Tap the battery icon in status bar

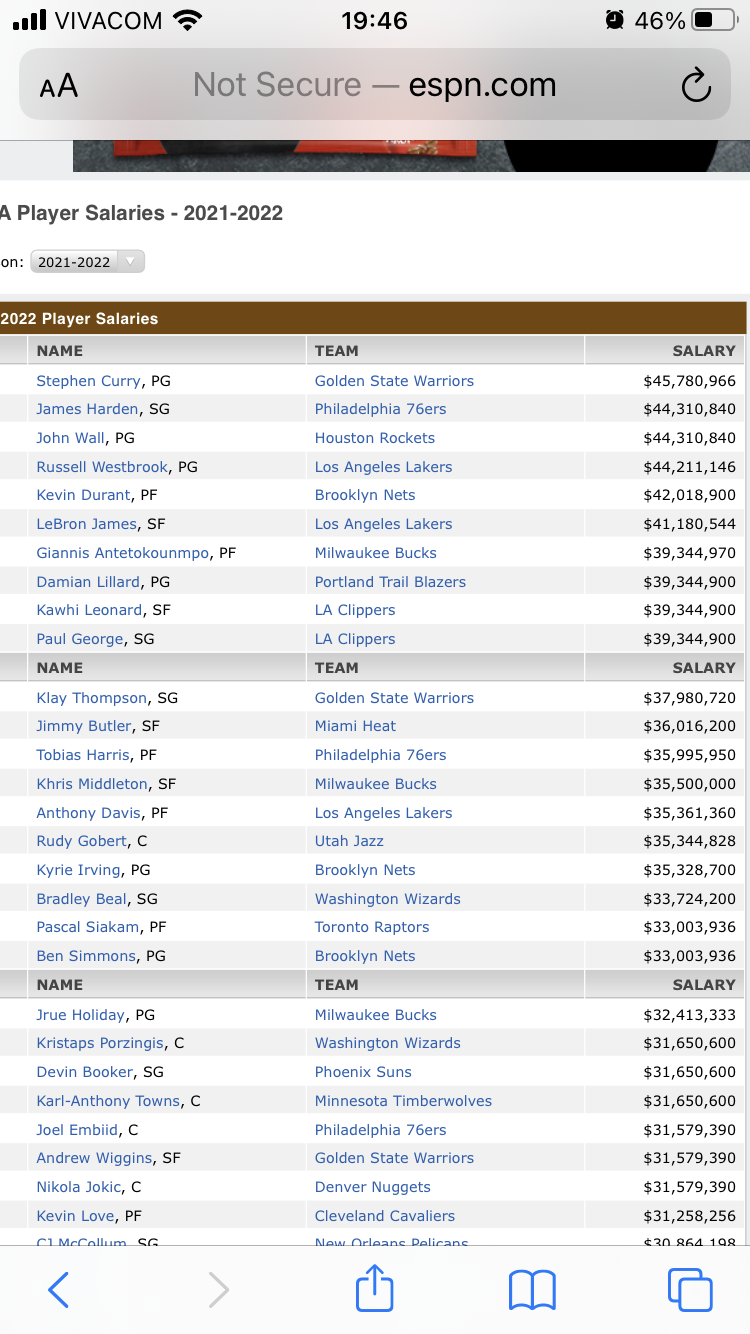coord(715,20)
